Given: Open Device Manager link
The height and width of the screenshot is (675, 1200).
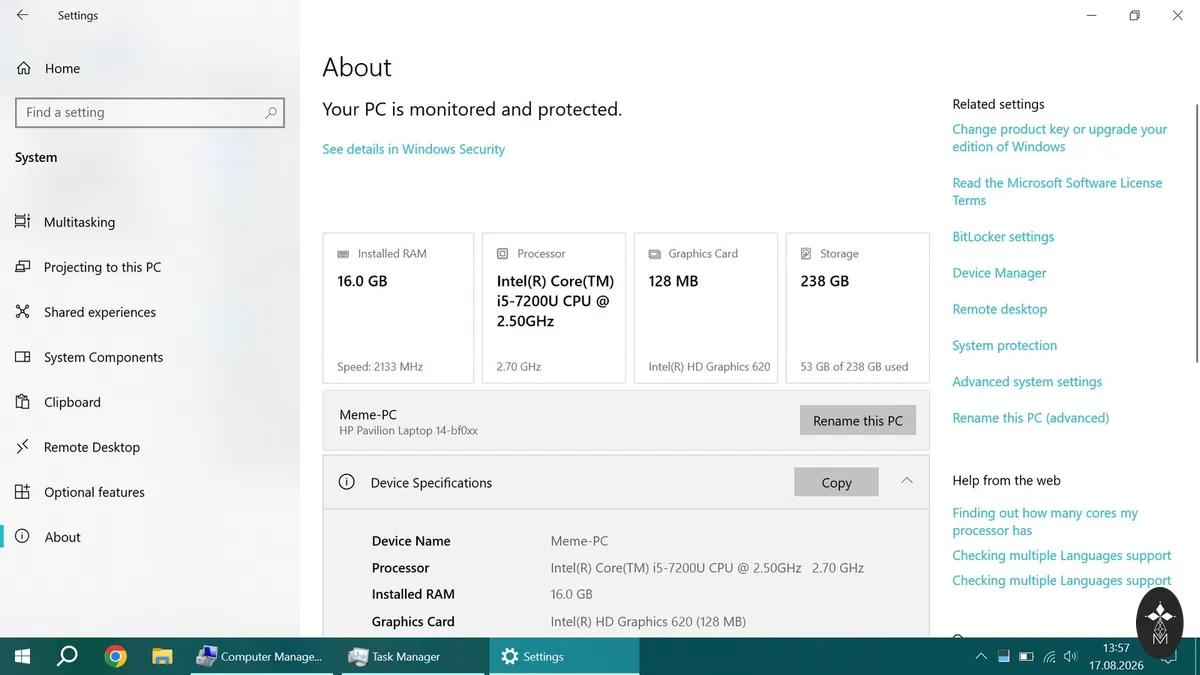Looking at the screenshot, I should (x=999, y=273).
